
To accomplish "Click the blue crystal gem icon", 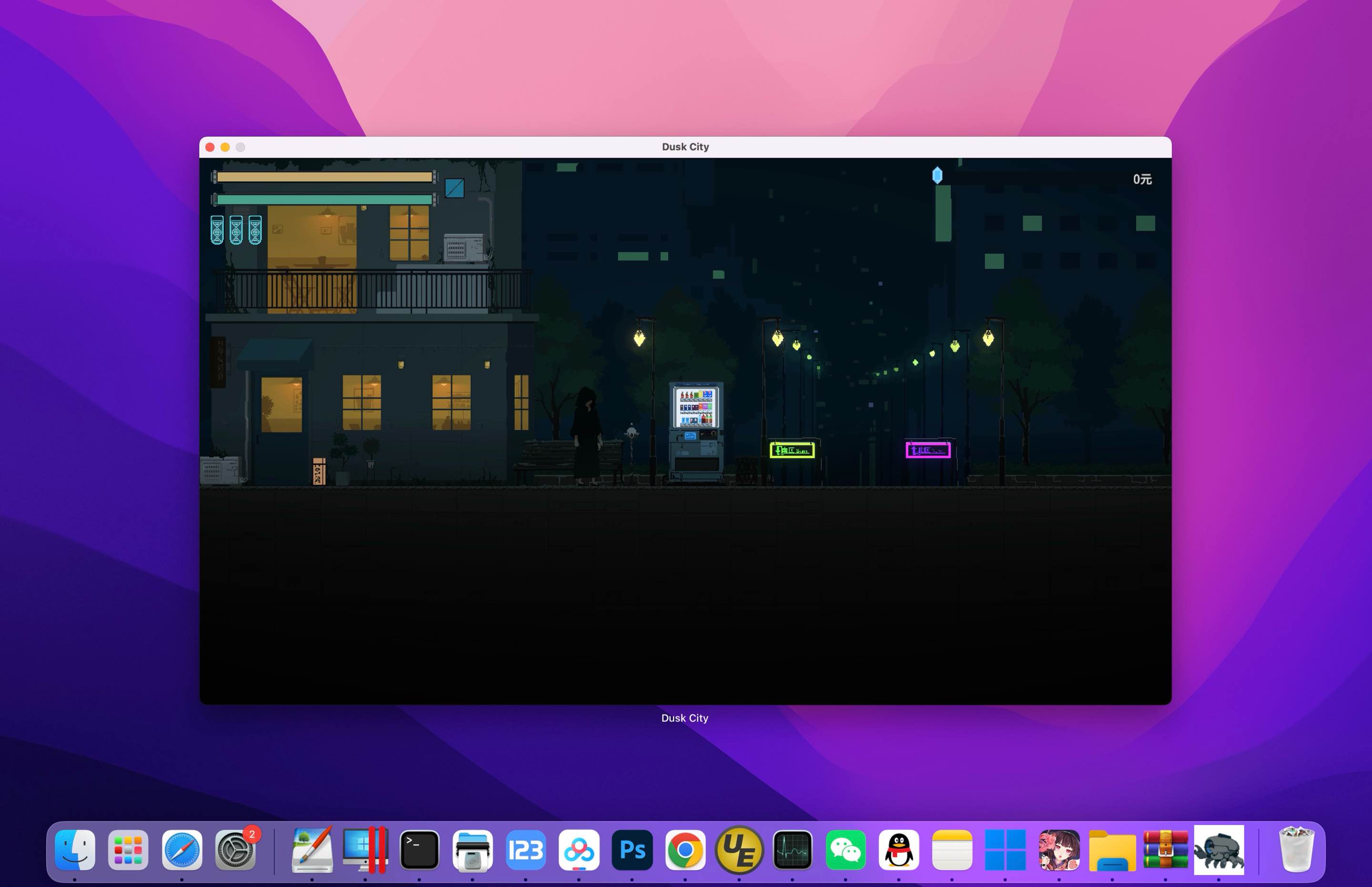I will click(x=937, y=176).
